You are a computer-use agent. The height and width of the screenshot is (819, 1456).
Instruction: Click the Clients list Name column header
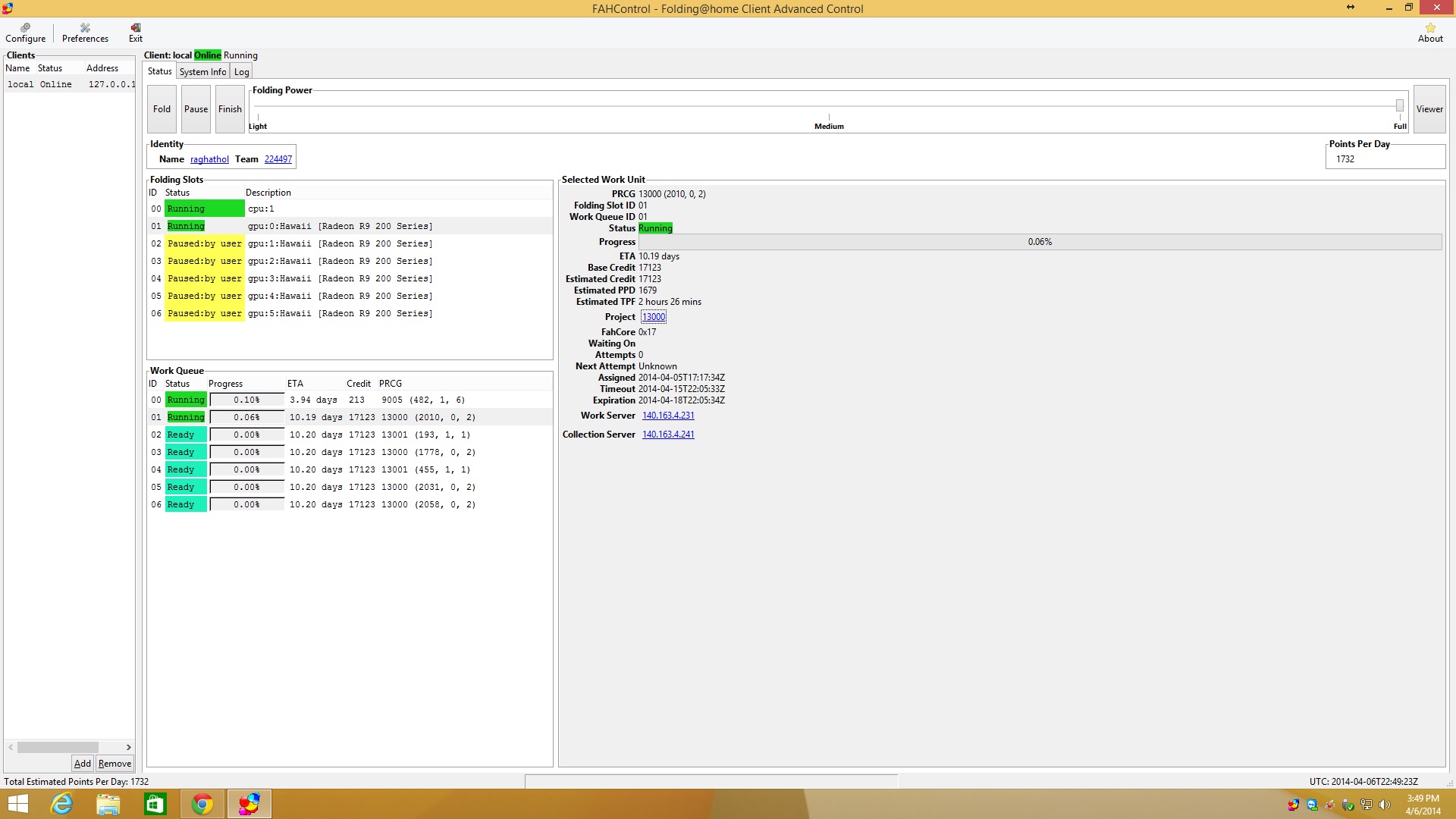point(17,68)
